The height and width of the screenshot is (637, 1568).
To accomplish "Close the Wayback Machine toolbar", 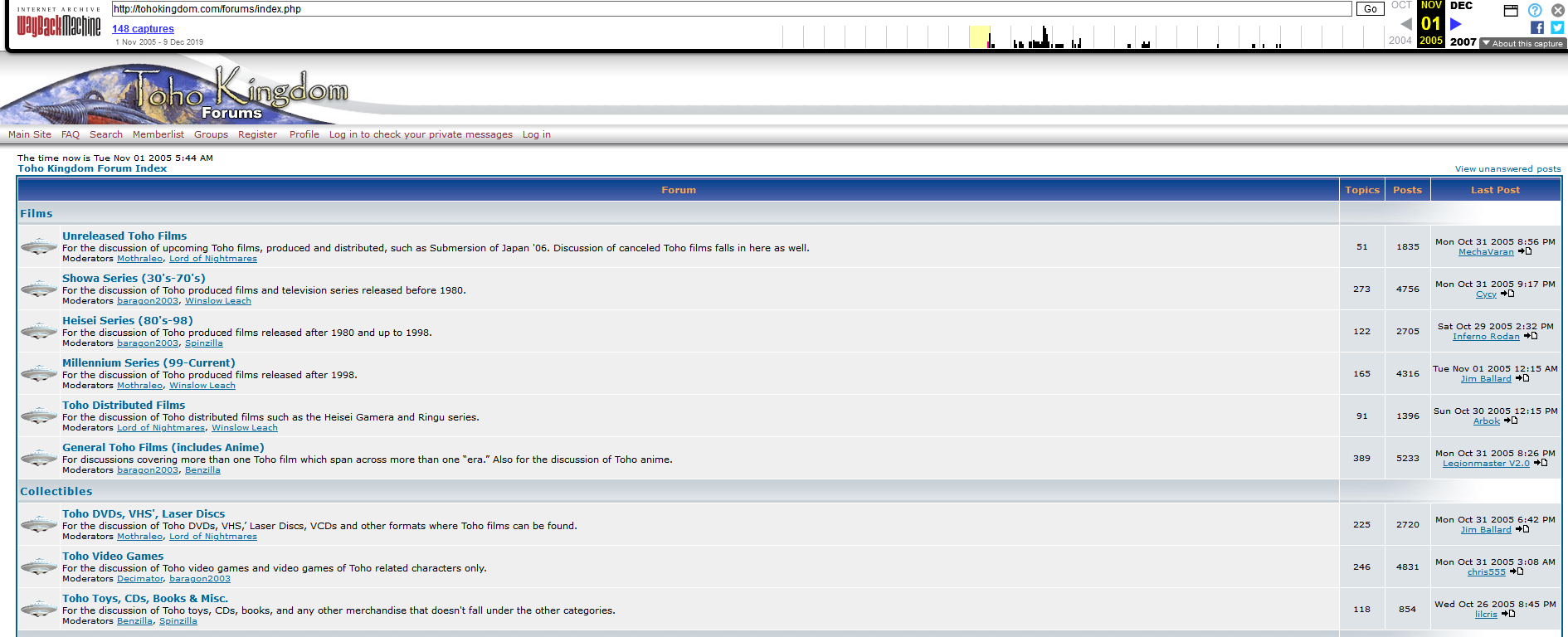I will tap(1558, 10).
